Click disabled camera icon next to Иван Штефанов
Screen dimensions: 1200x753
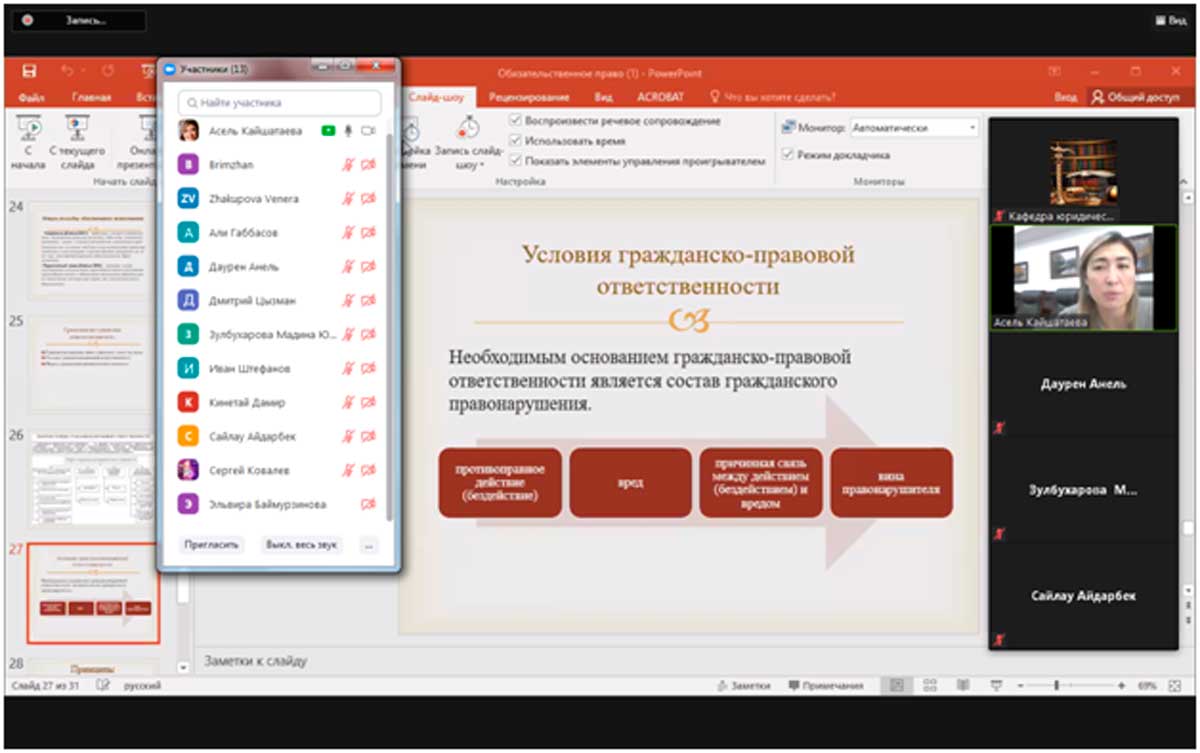(x=368, y=369)
